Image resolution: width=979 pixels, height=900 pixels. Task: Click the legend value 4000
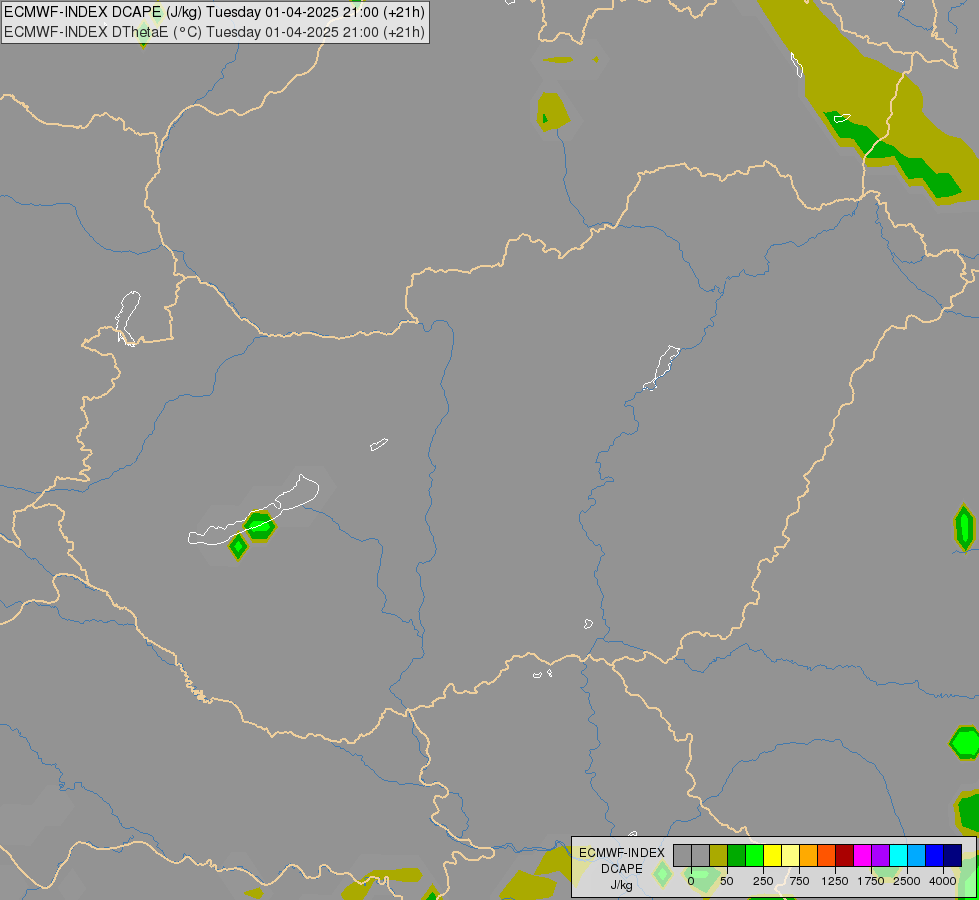click(943, 881)
